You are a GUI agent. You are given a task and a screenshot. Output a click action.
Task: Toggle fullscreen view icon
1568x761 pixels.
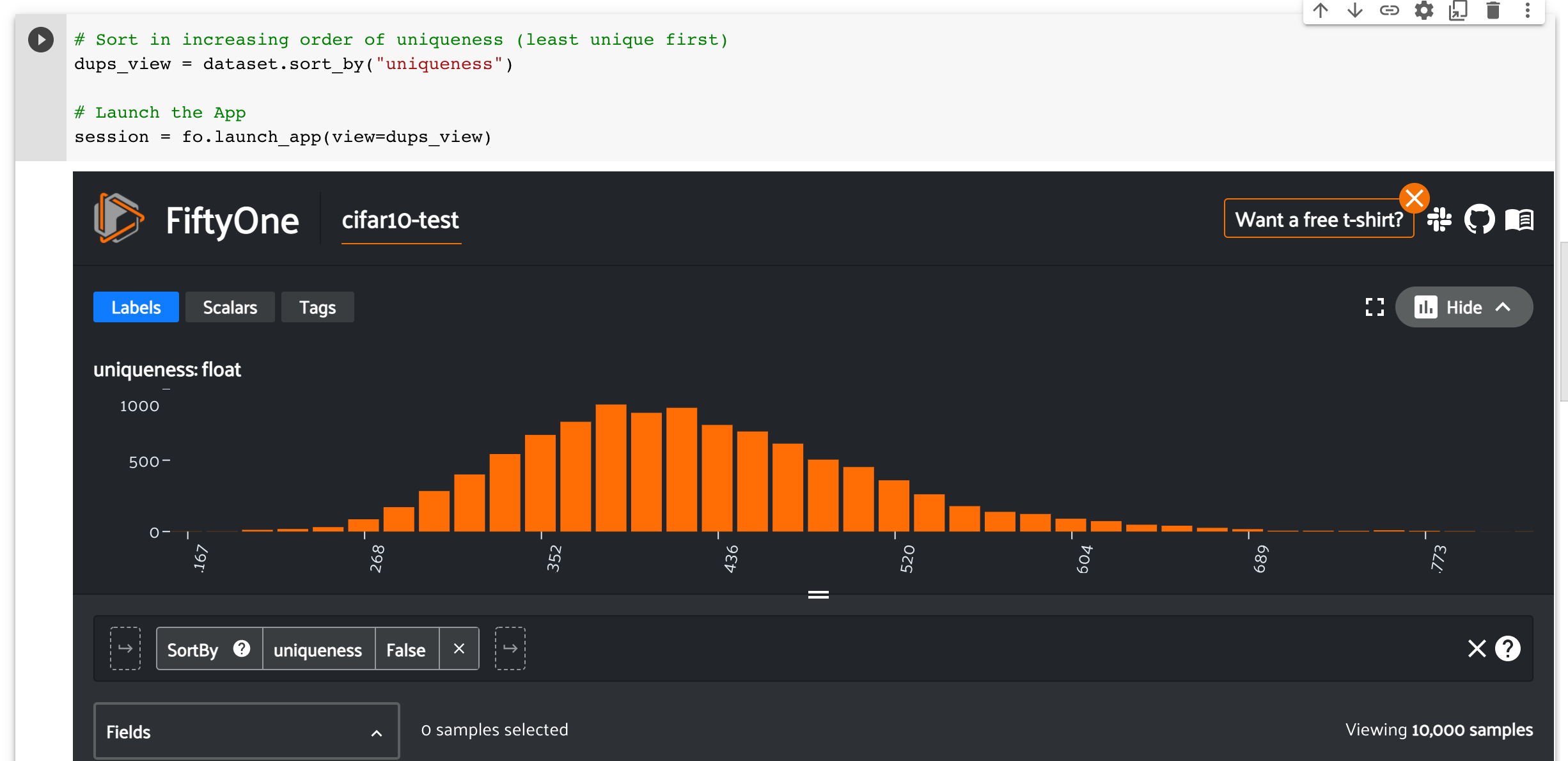coord(1374,307)
